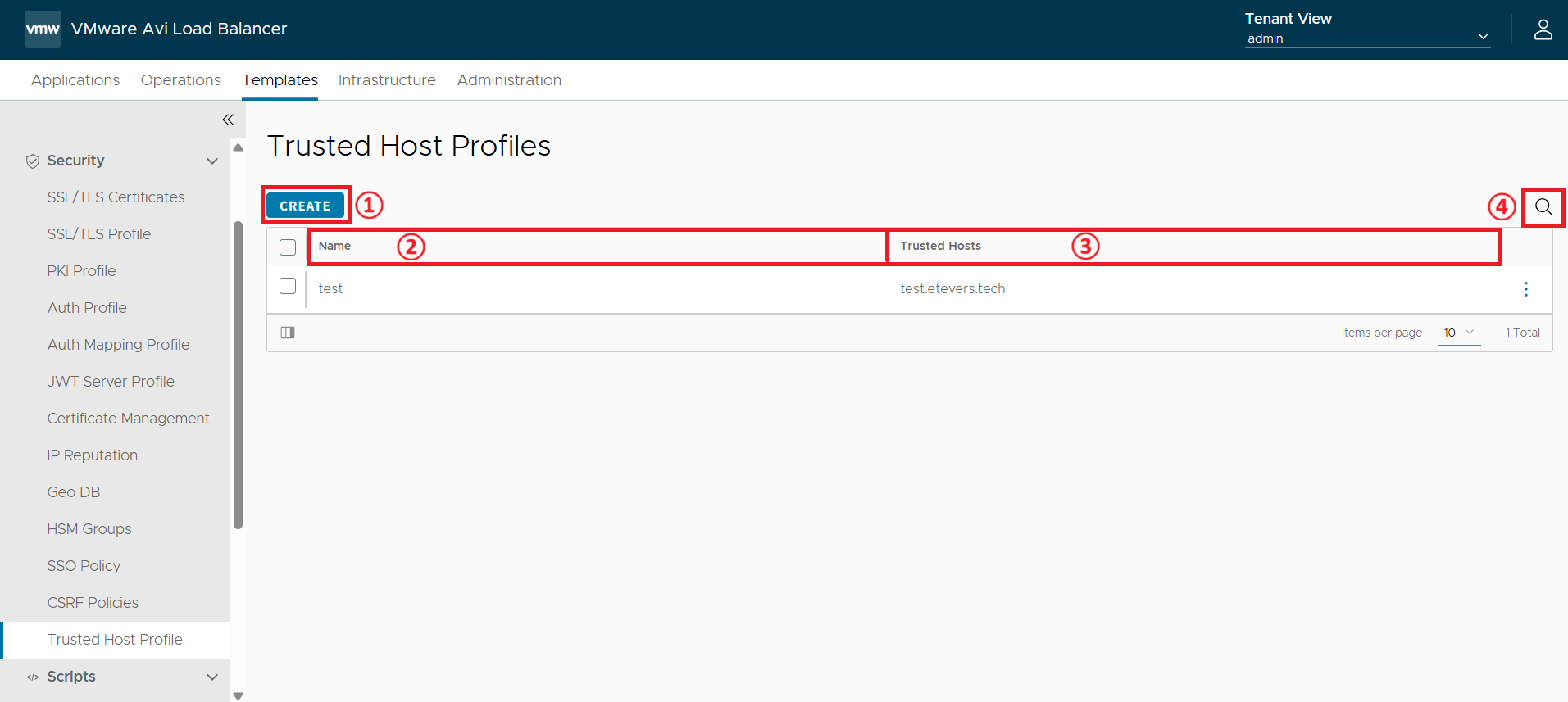Go to the Administration tab
This screenshot has height=702, width=1568.
click(x=509, y=80)
